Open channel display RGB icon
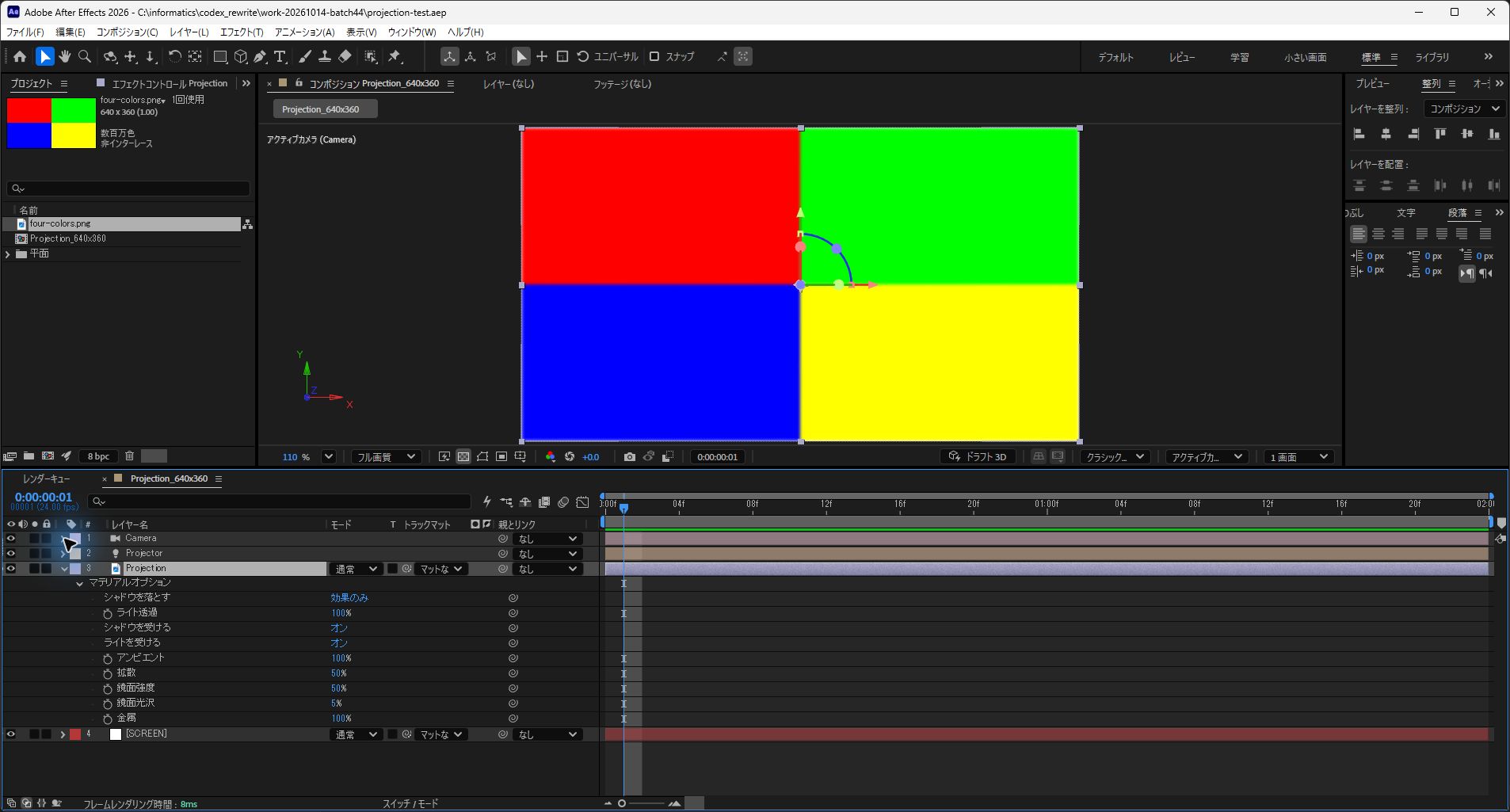 pos(550,457)
